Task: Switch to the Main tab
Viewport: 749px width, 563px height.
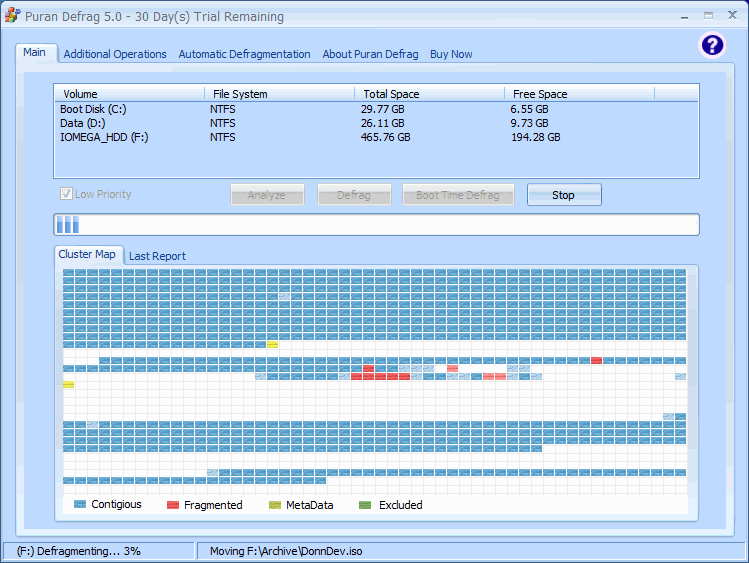Action: (34, 53)
